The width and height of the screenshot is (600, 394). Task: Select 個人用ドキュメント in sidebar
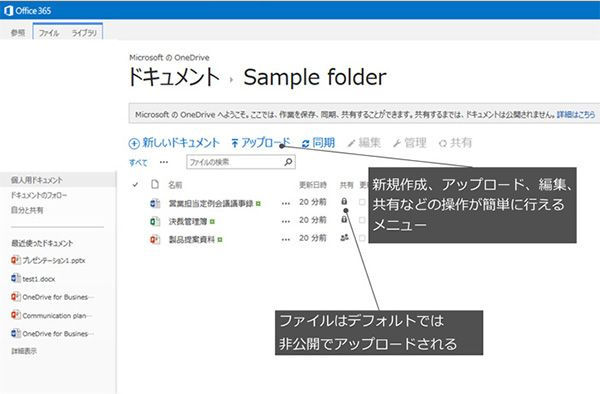tap(37, 180)
